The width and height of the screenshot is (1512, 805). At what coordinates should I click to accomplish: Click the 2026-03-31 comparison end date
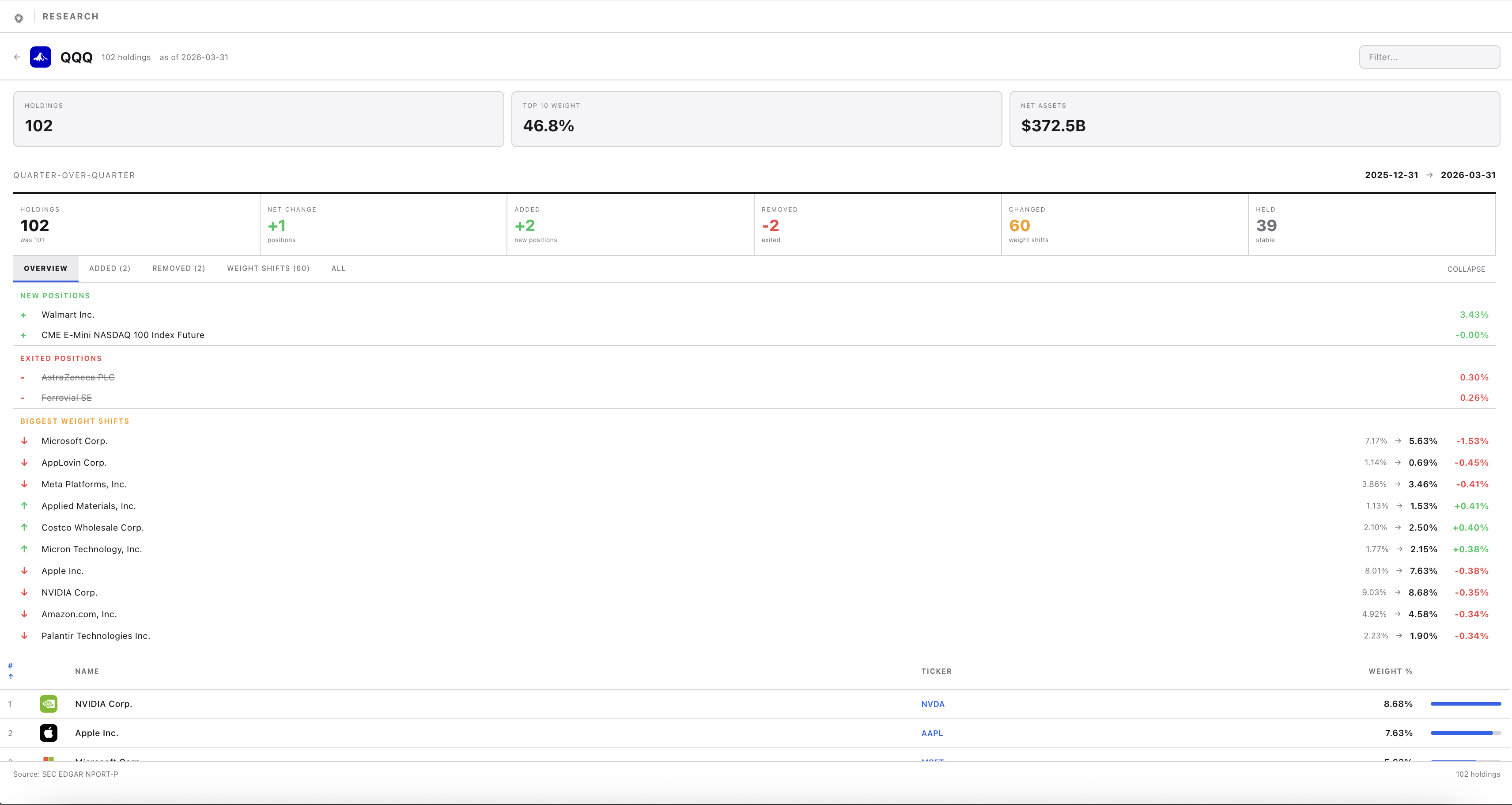[1468, 175]
